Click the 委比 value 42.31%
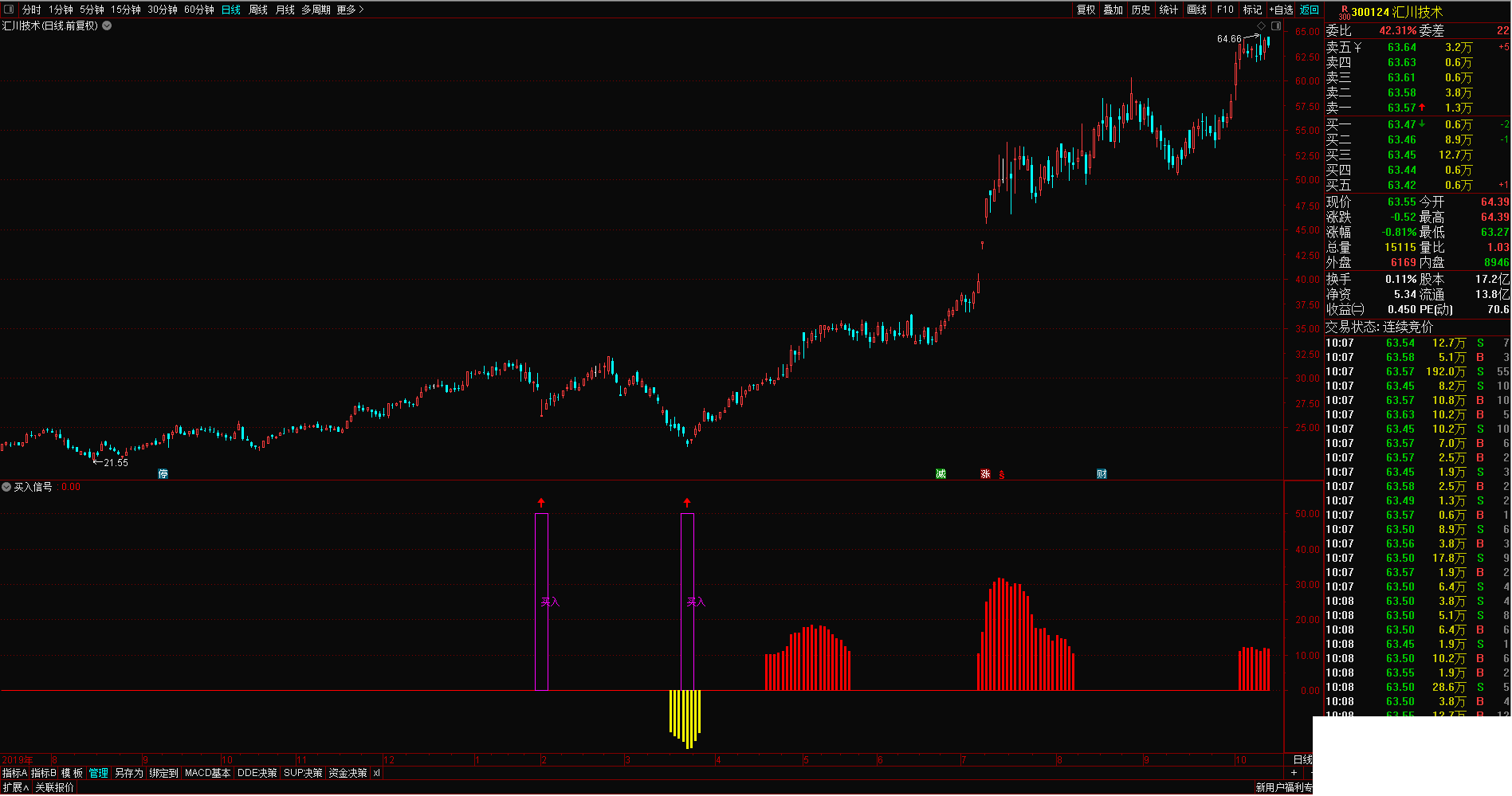This screenshot has height=796, width=1512. click(x=1398, y=30)
